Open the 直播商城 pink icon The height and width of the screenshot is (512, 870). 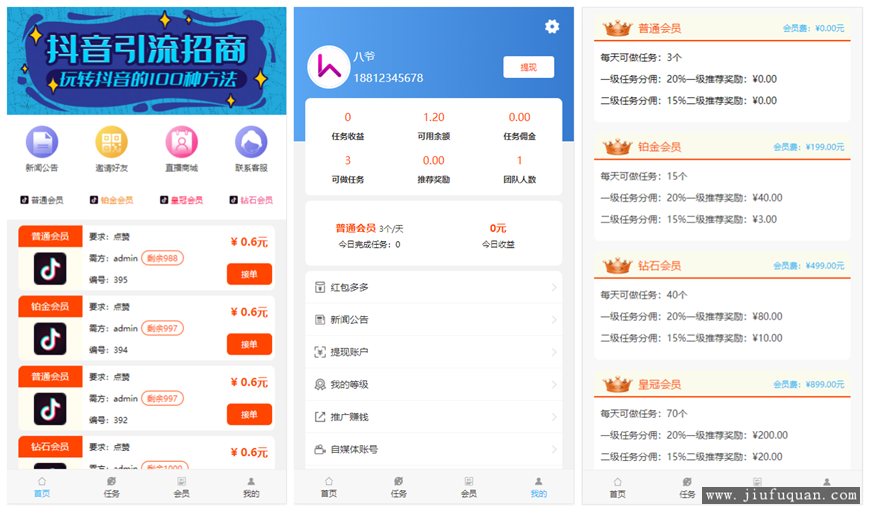[x=181, y=143]
